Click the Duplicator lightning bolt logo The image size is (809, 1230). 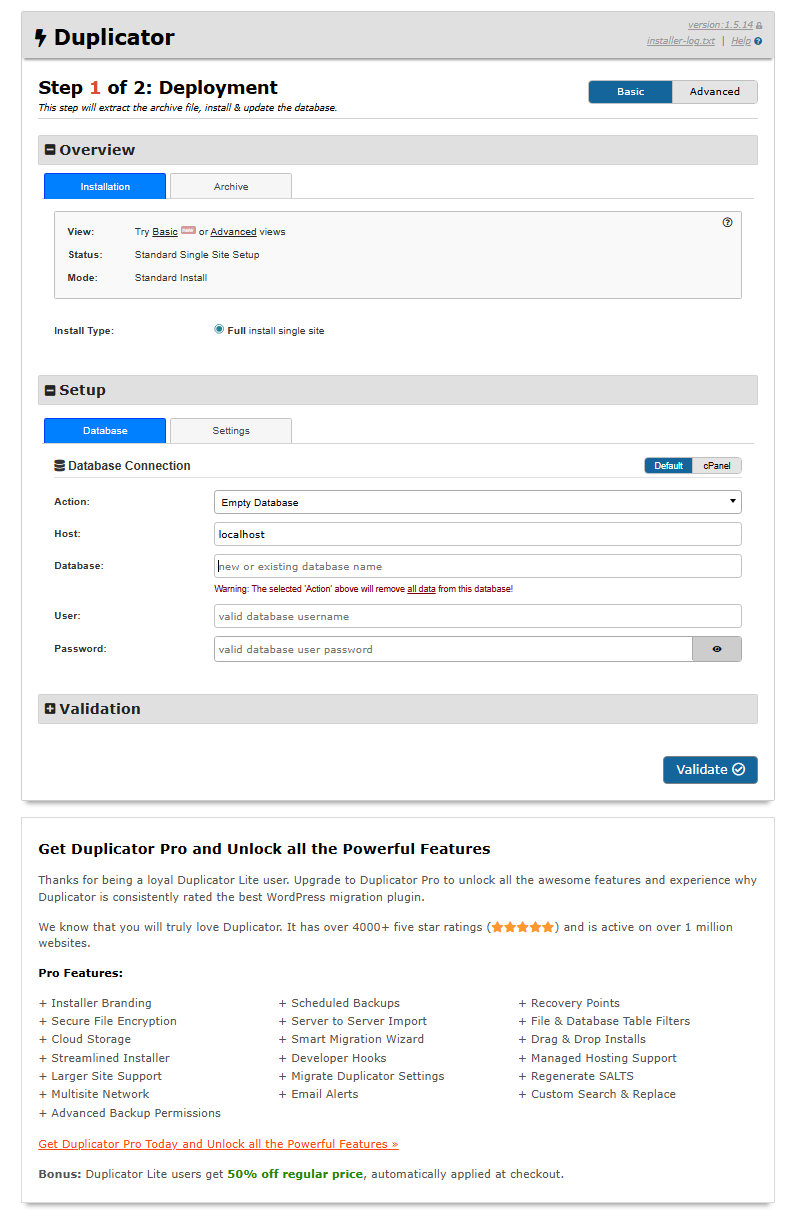40,38
